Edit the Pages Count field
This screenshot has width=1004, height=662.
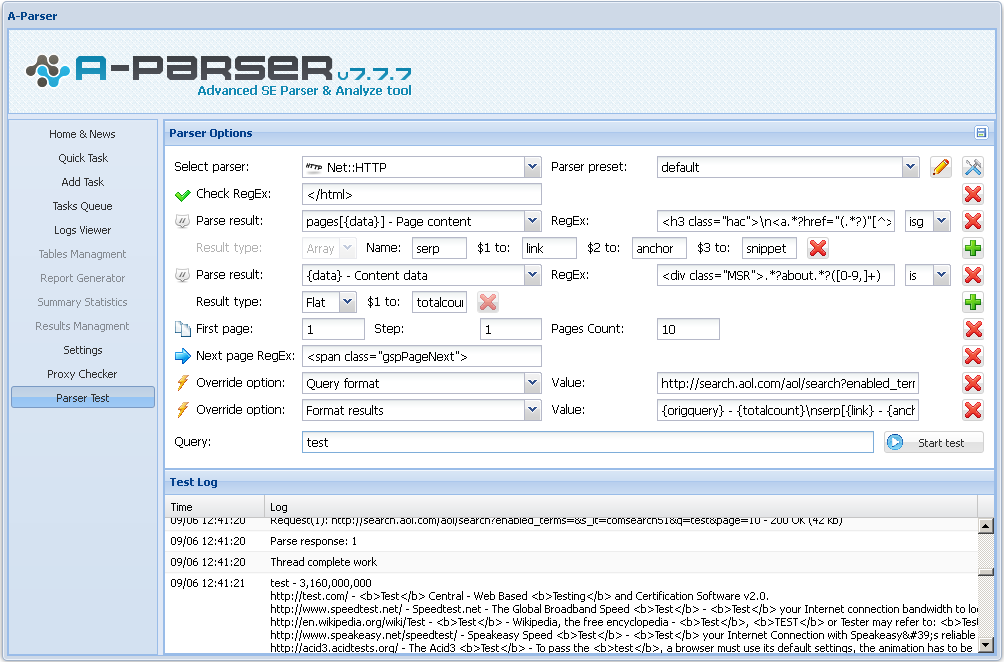[688, 329]
